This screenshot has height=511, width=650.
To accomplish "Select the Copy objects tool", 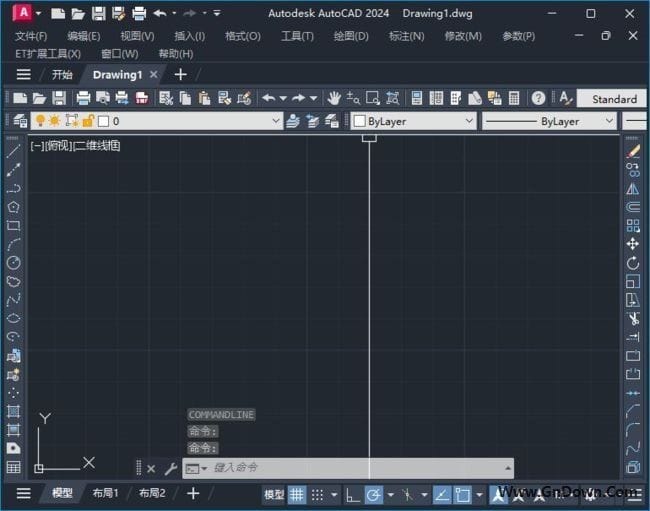I will point(633,170).
